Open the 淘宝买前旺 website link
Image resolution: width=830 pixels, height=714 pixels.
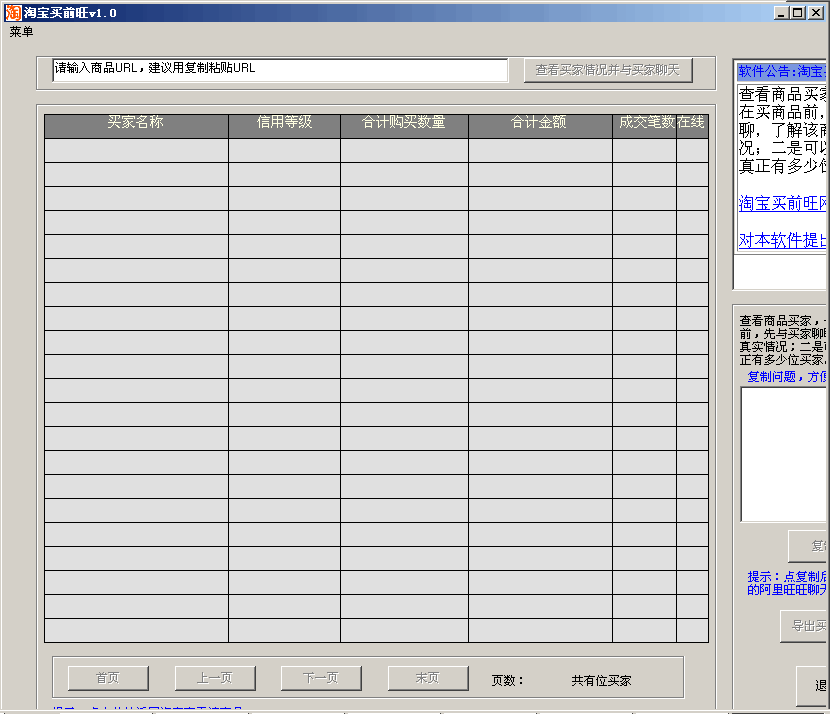click(783, 203)
